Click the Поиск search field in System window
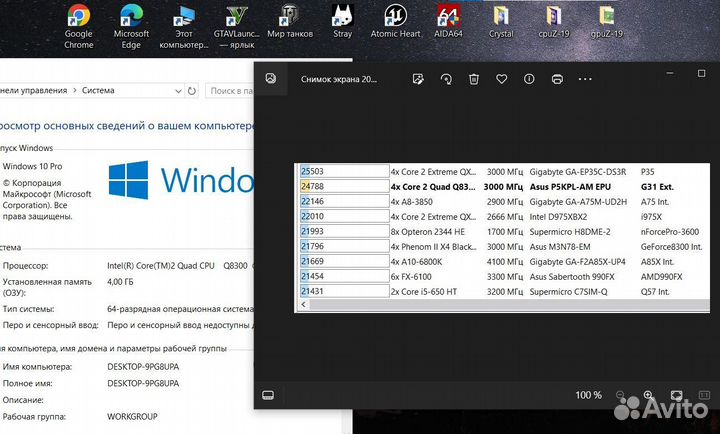This screenshot has height=434, width=720. (x=230, y=91)
